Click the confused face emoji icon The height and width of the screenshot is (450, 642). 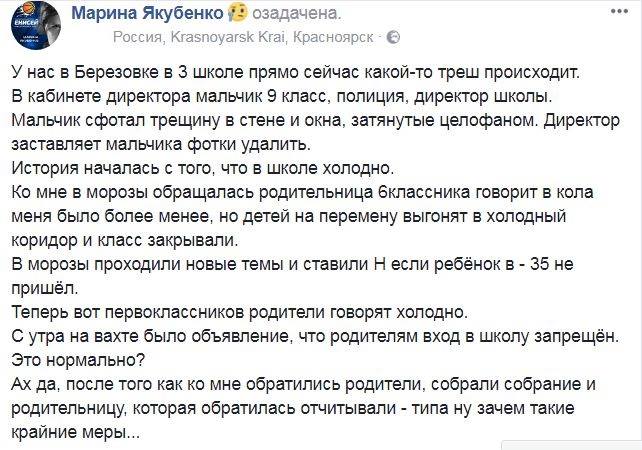pos(238,12)
